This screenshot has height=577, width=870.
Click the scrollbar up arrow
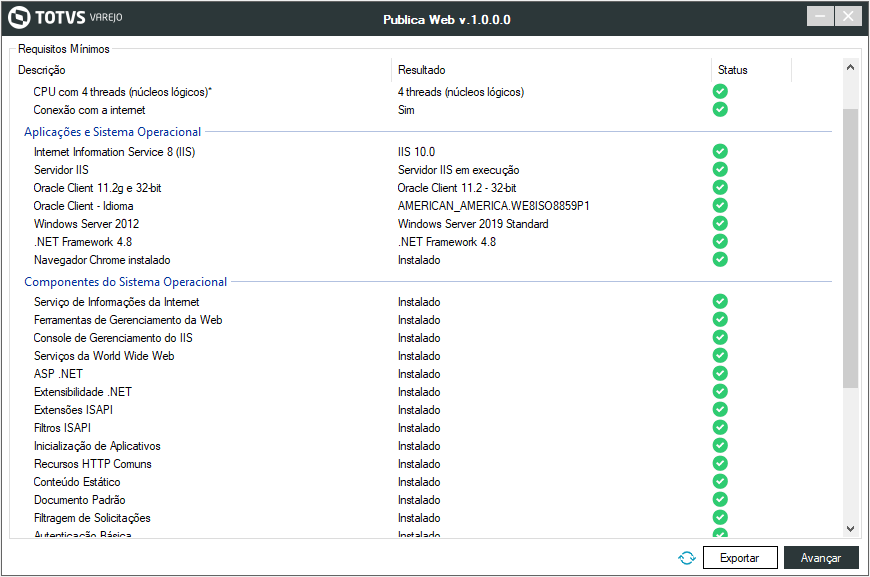pos(850,68)
